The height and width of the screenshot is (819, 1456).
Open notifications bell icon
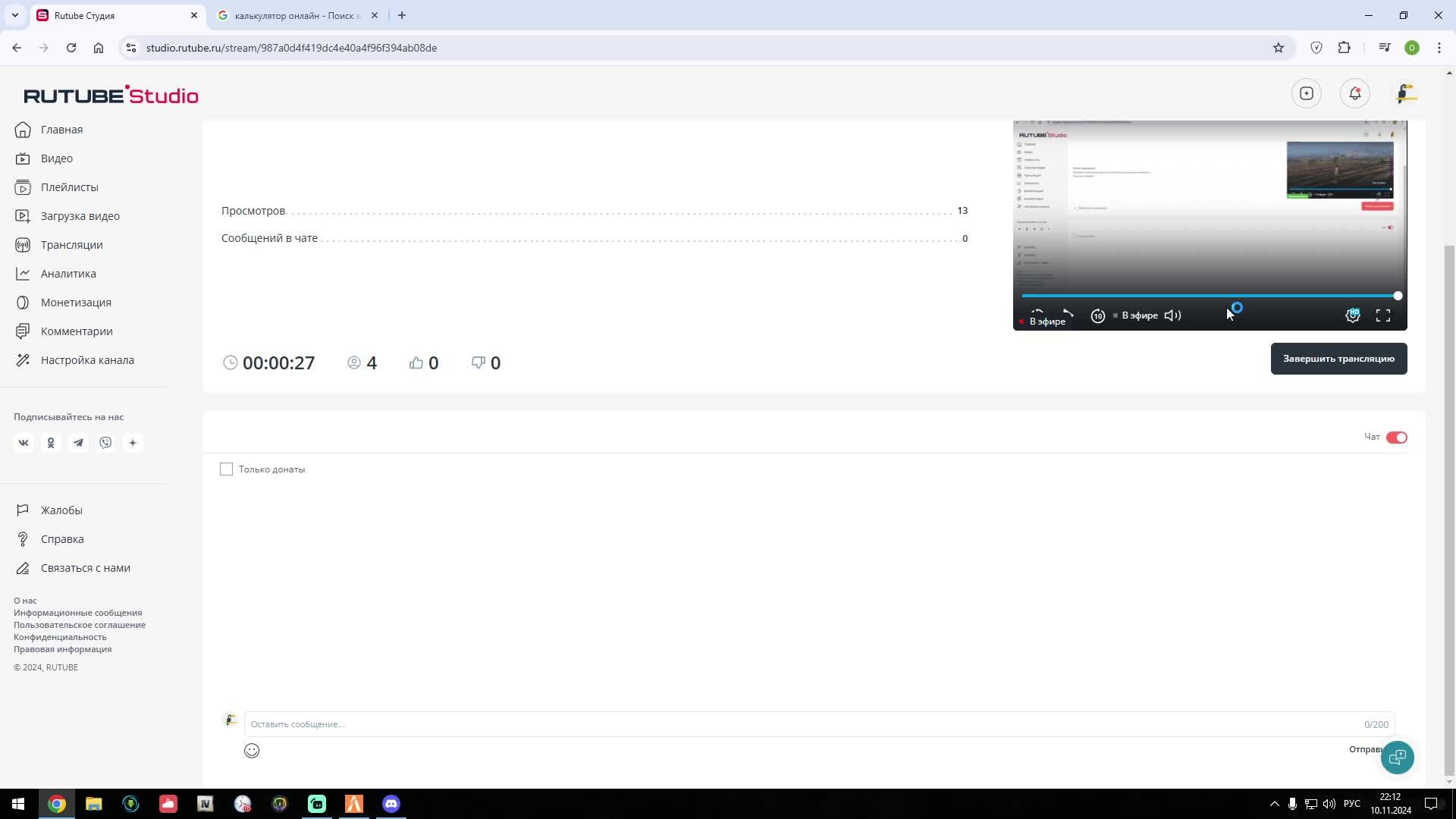coord(1354,93)
